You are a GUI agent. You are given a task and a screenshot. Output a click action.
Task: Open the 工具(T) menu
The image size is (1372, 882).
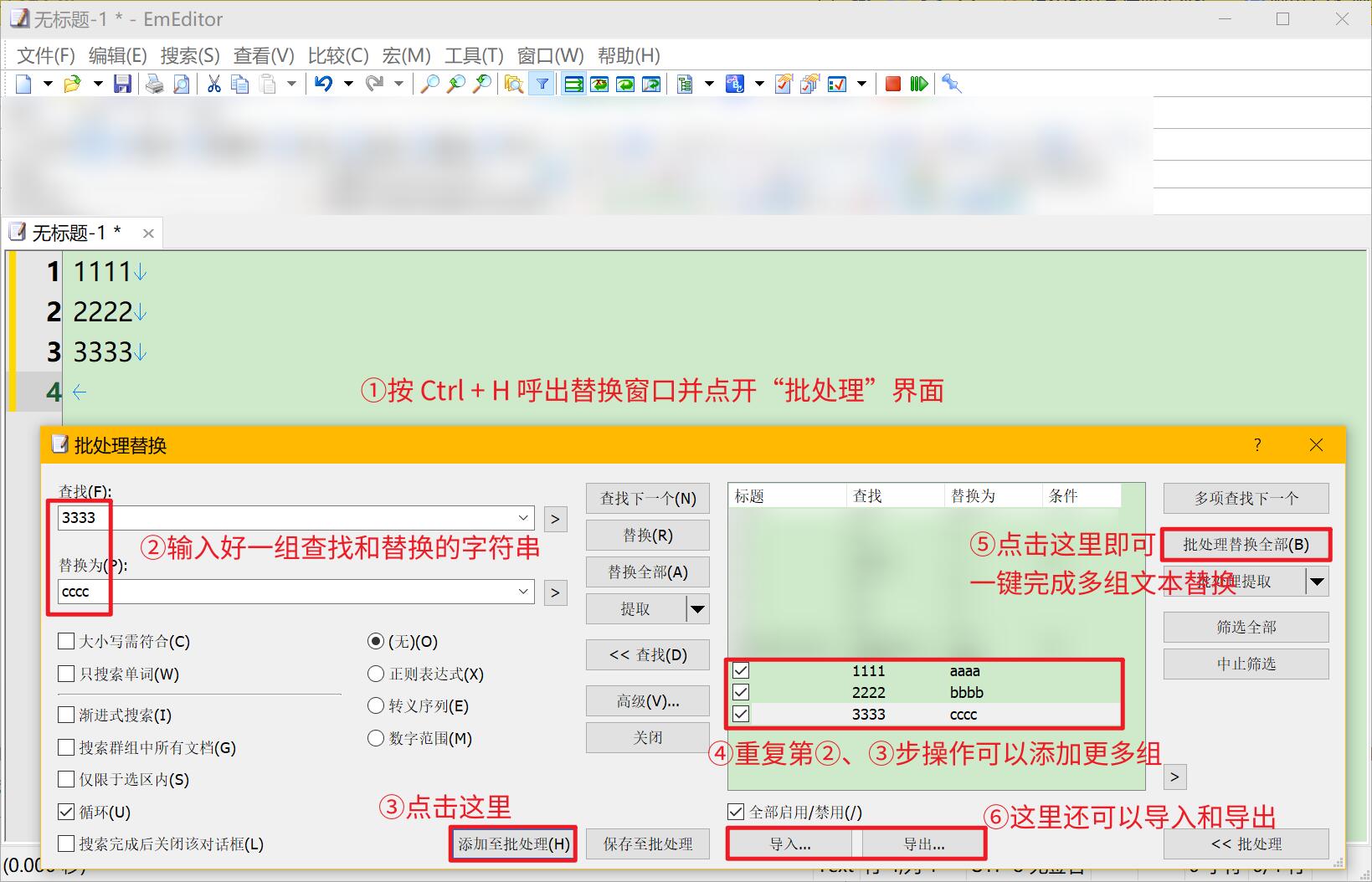[473, 56]
